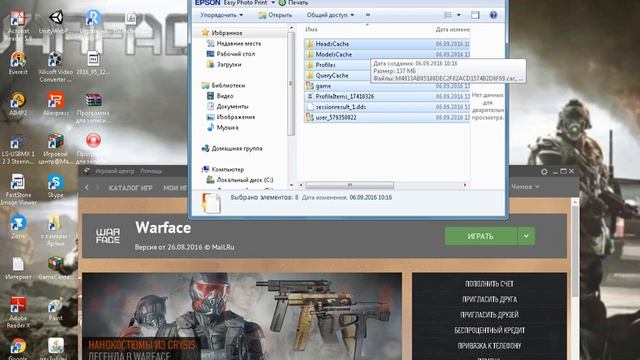Click the ПРИГЛАСИТЬ ДРУЗЕЙ link

[489, 315]
